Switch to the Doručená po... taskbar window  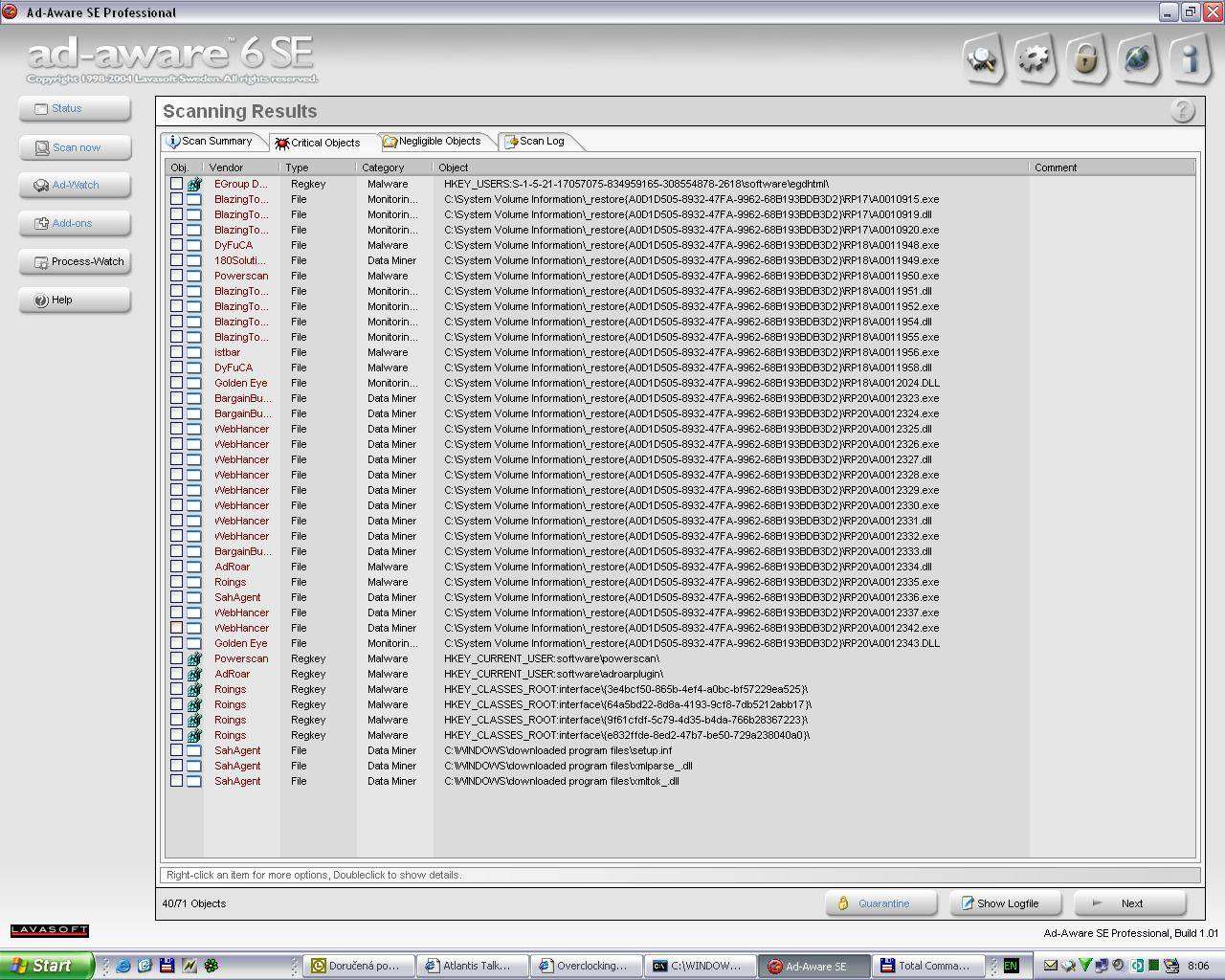pyautogui.click(x=357, y=966)
